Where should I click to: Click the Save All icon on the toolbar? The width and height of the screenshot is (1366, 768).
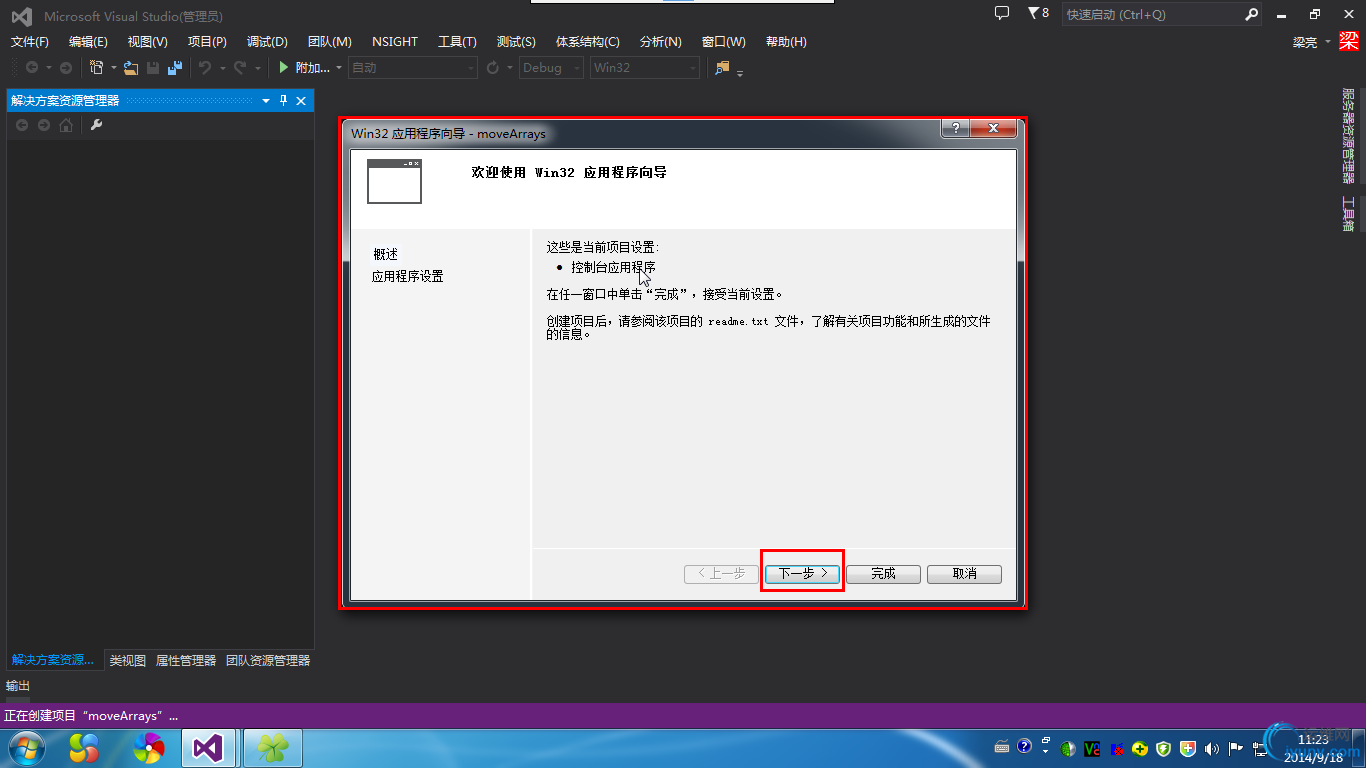[175, 67]
